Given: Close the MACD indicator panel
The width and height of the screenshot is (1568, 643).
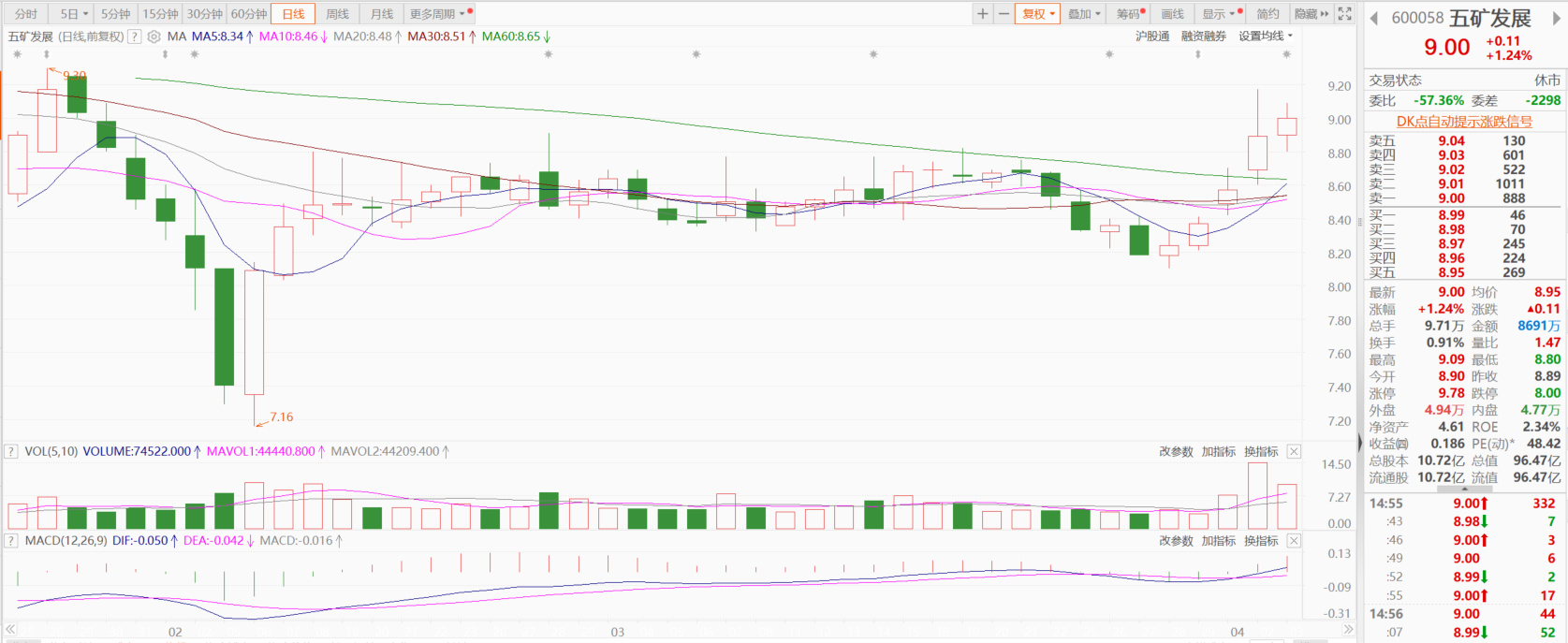Looking at the screenshot, I should pos(1294,541).
